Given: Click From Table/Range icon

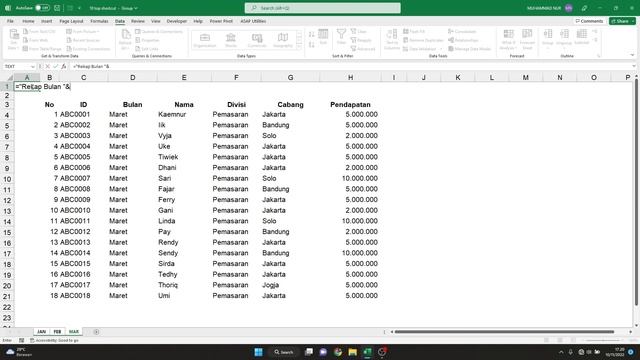Looking at the screenshot, I should click(x=25, y=49).
